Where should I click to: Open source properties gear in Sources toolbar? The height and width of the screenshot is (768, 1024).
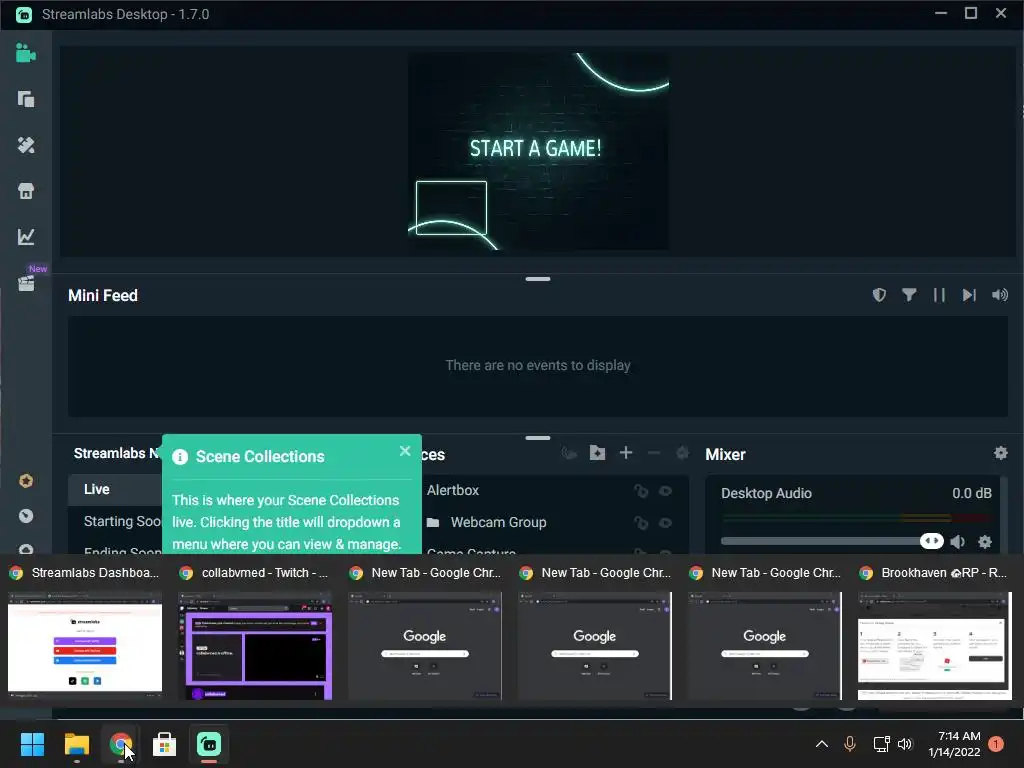pos(682,453)
